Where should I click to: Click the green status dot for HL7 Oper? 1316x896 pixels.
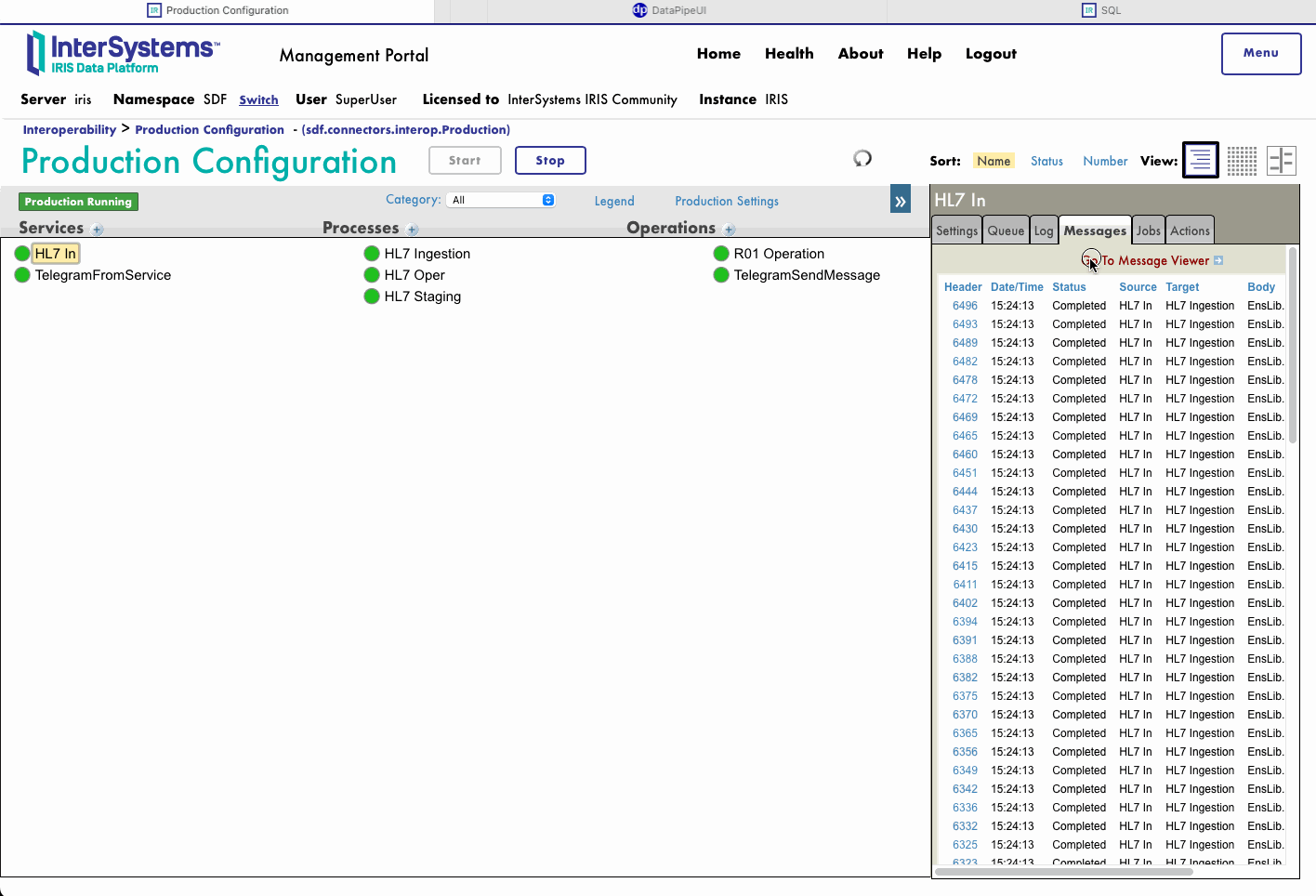coord(372,275)
